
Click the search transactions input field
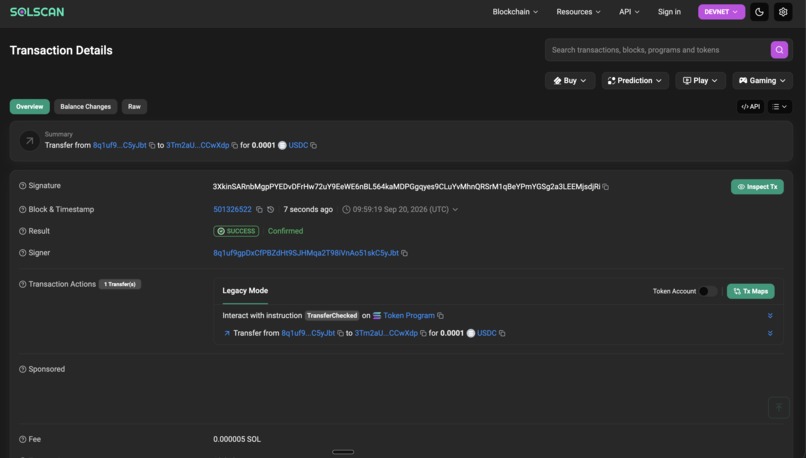[658, 50]
